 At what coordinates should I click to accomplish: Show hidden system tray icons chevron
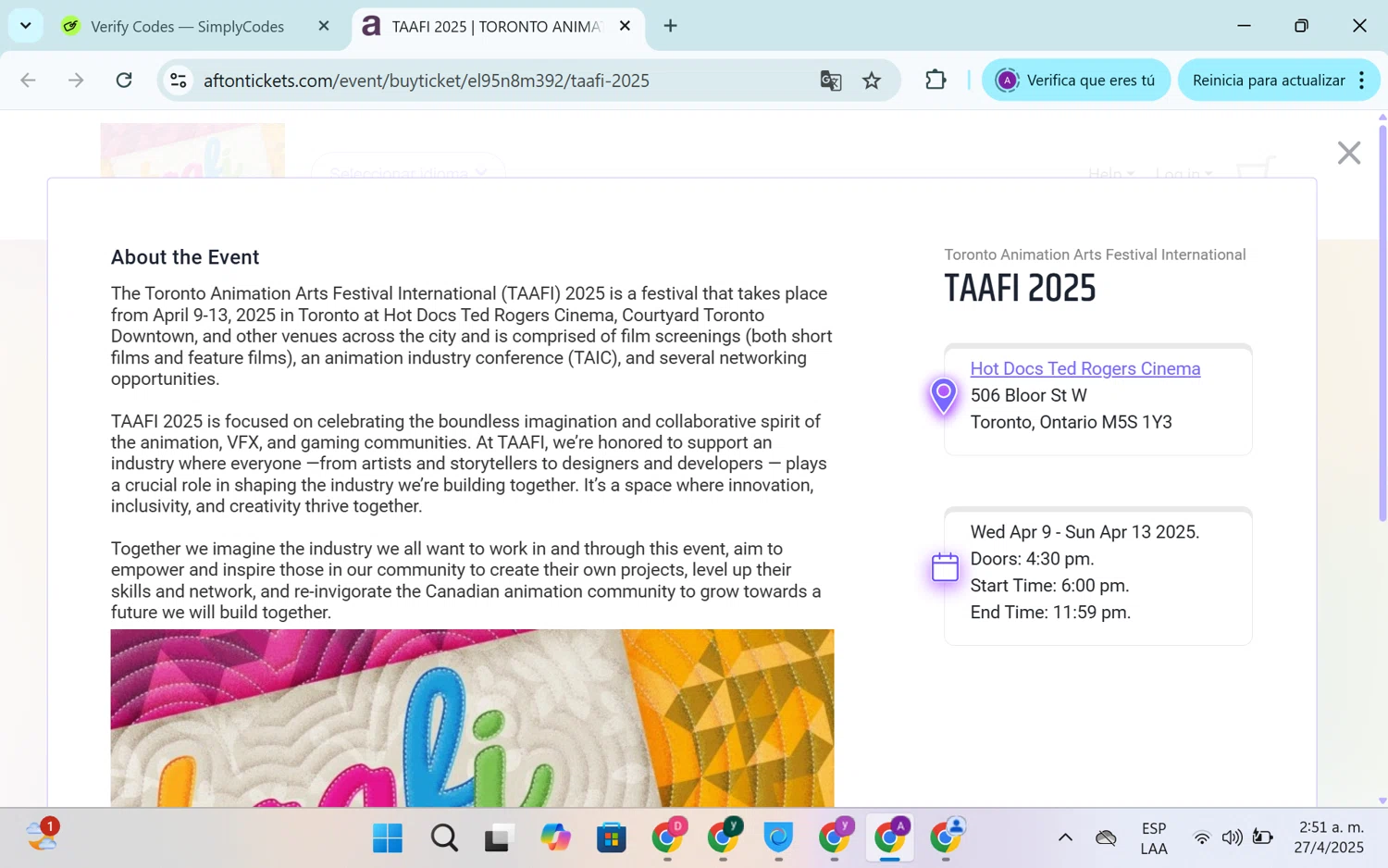click(1065, 838)
